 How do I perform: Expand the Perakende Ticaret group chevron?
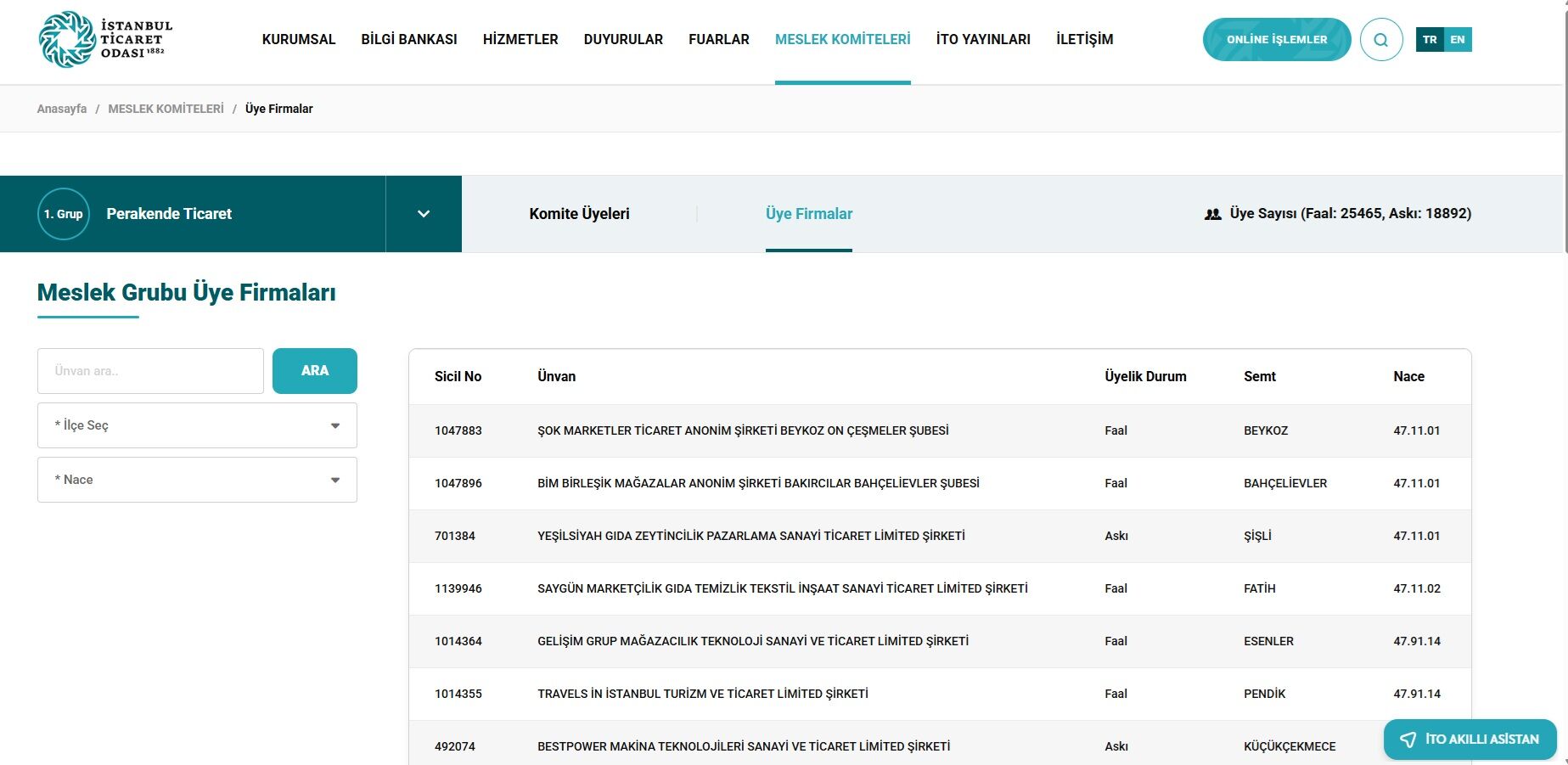point(424,214)
